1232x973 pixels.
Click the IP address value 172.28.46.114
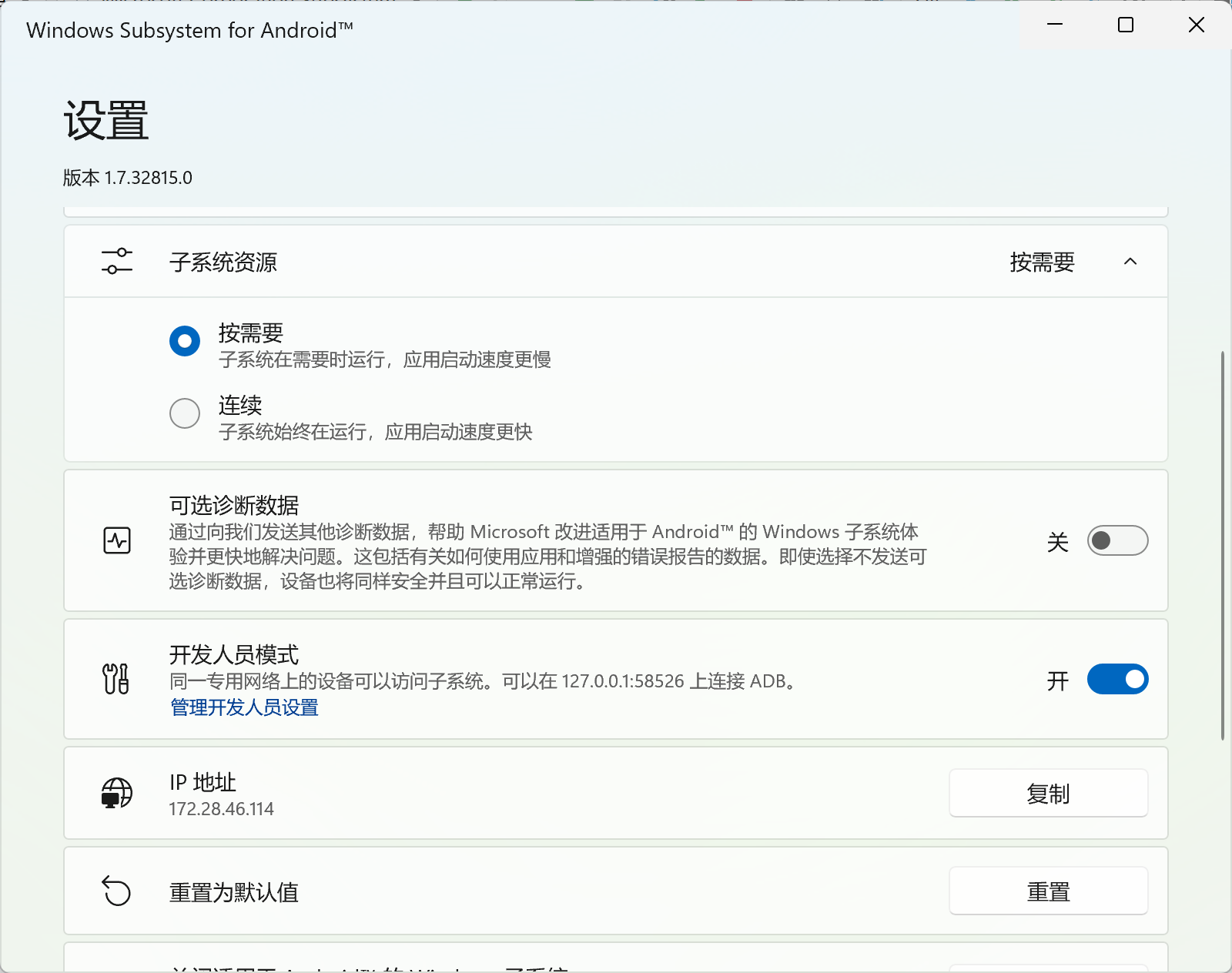coord(222,809)
